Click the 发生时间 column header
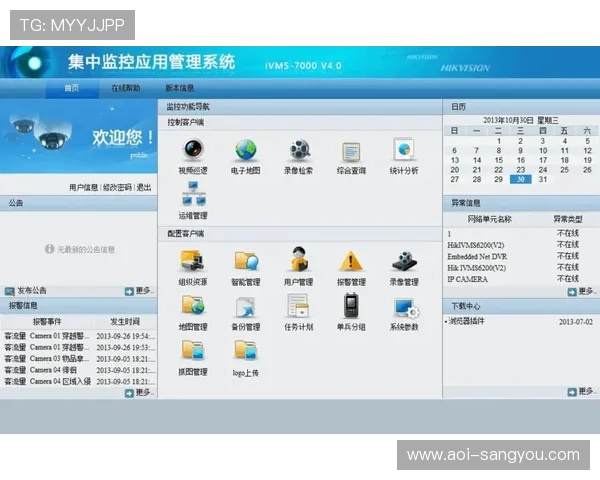Screen dimensions: 600x480 125,322
